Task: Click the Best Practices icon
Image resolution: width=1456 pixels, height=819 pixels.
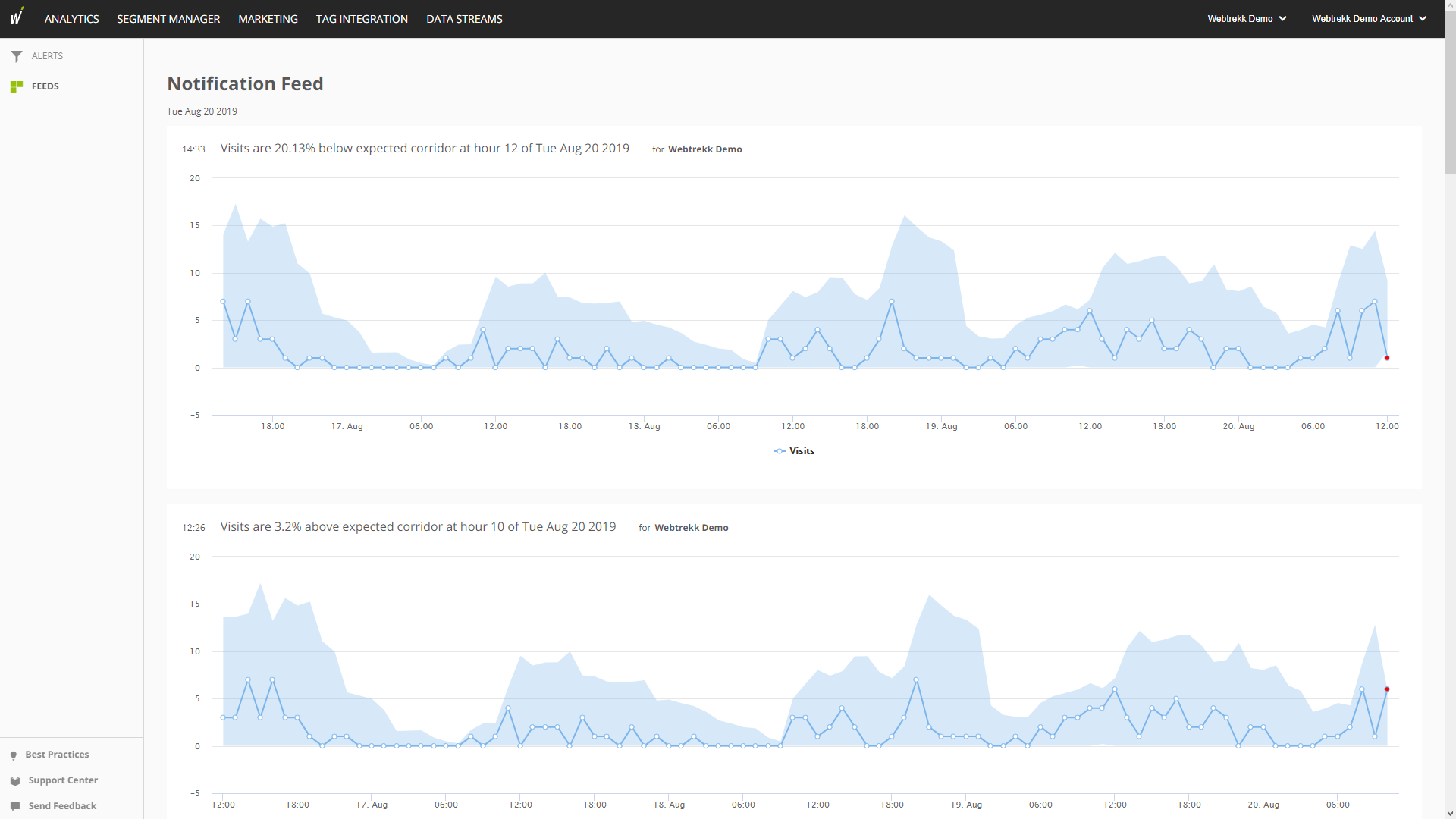Action: pos(13,754)
